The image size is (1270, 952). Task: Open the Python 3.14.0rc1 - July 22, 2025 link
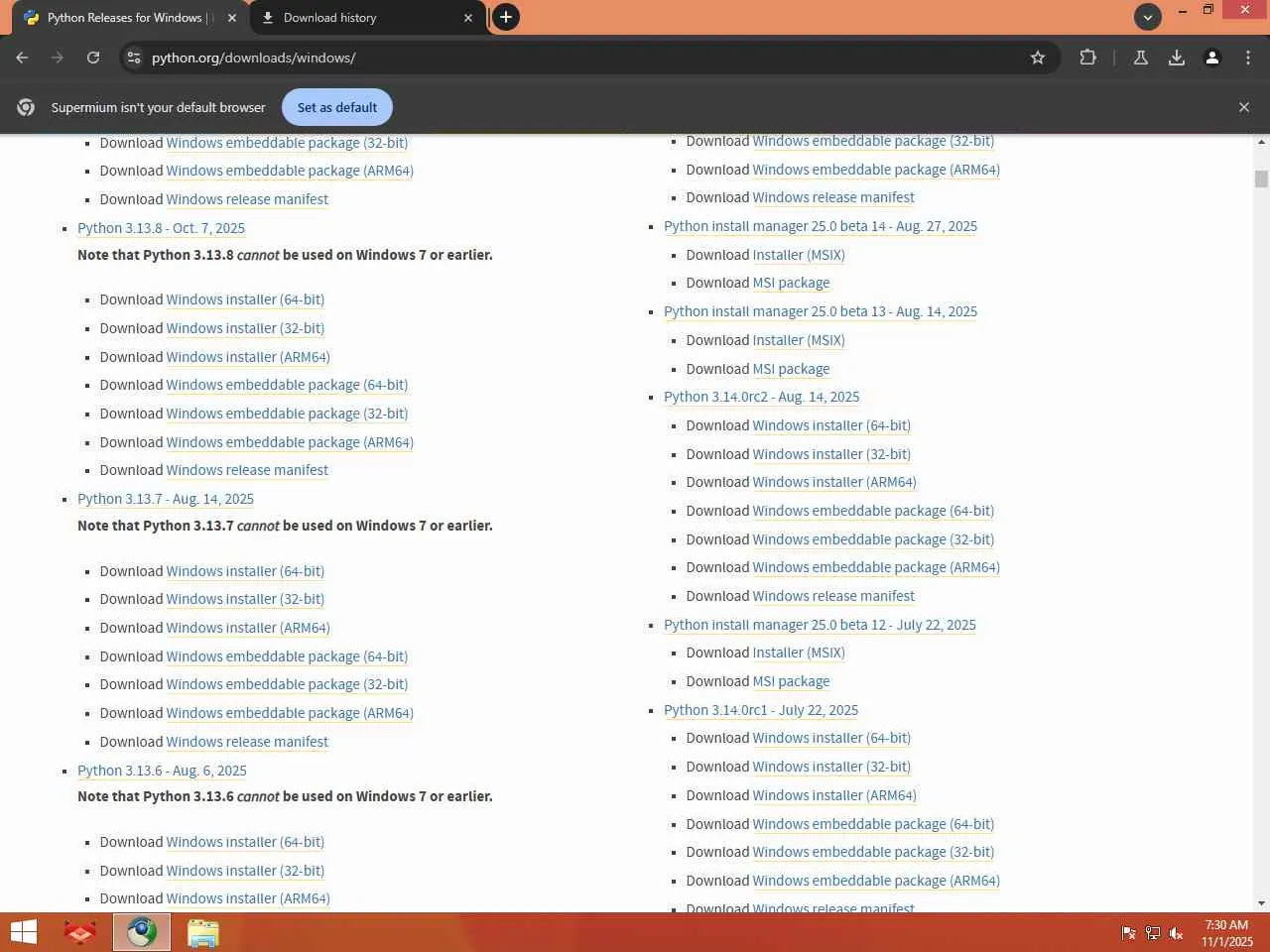(761, 710)
